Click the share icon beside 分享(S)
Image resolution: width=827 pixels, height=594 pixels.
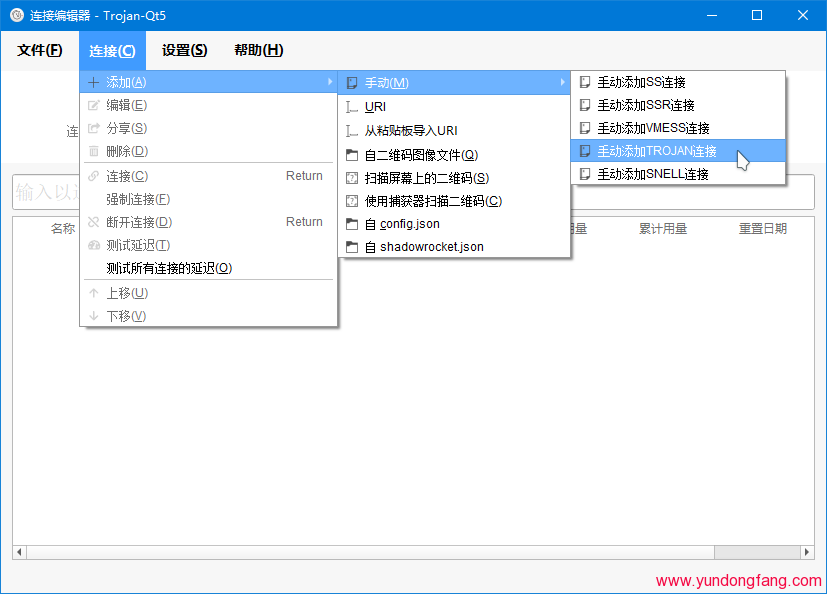click(x=93, y=128)
